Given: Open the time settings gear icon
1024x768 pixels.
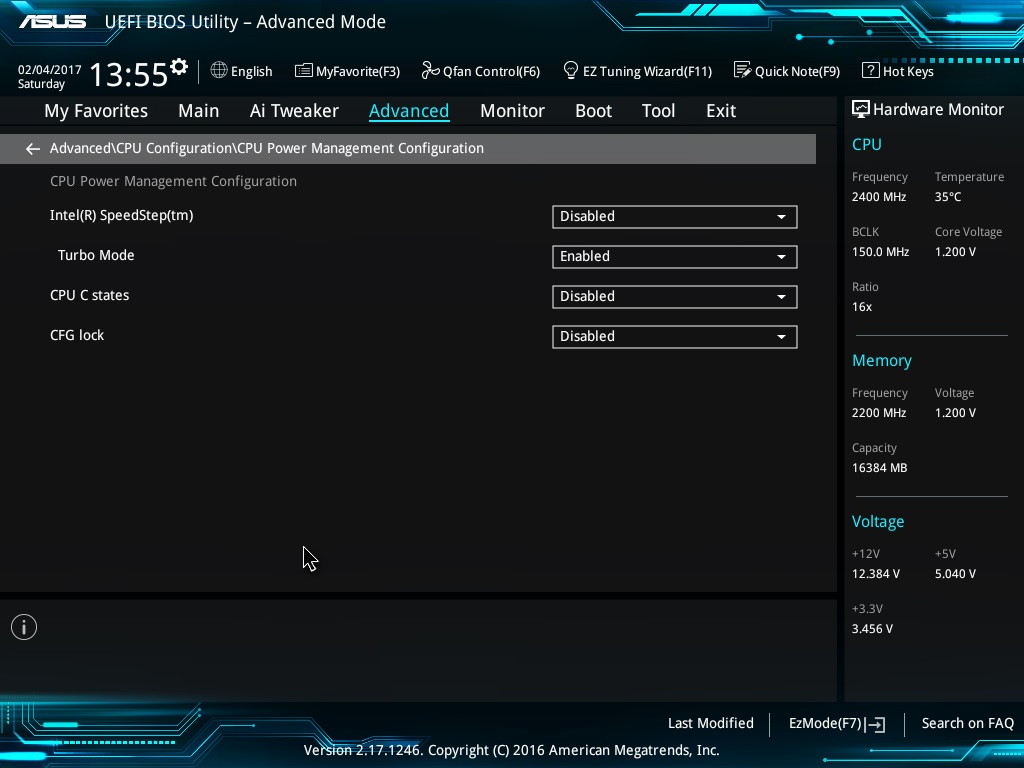Looking at the screenshot, I should 179,67.
